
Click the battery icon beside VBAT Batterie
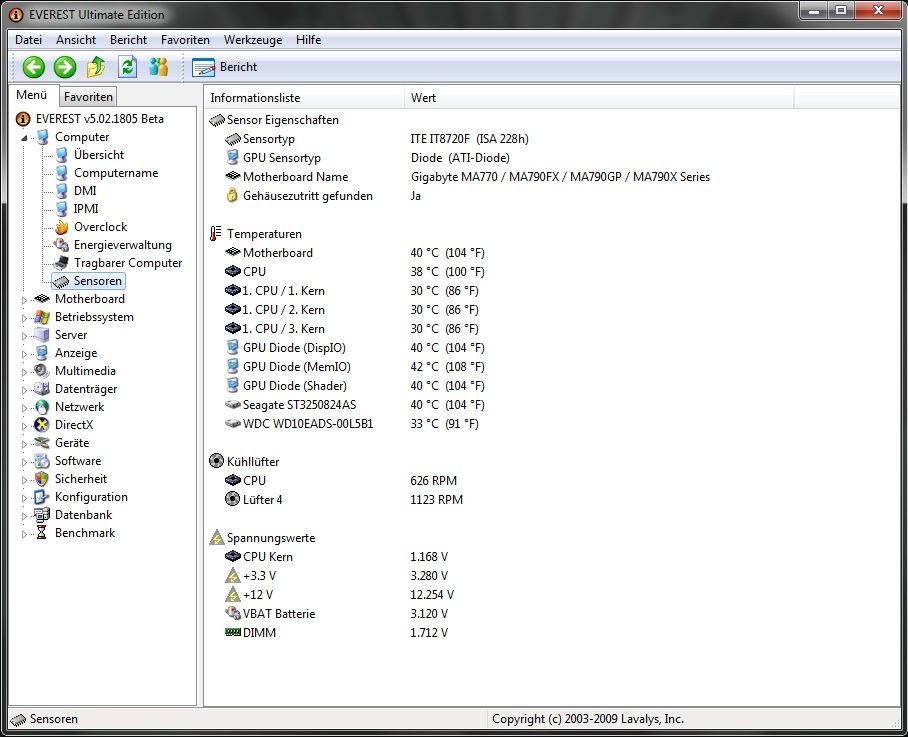(233, 613)
